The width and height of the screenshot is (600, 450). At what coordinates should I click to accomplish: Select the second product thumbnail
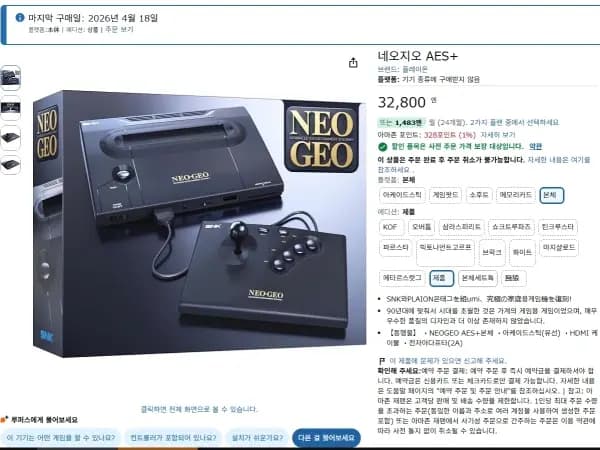pyautogui.click(x=10, y=108)
